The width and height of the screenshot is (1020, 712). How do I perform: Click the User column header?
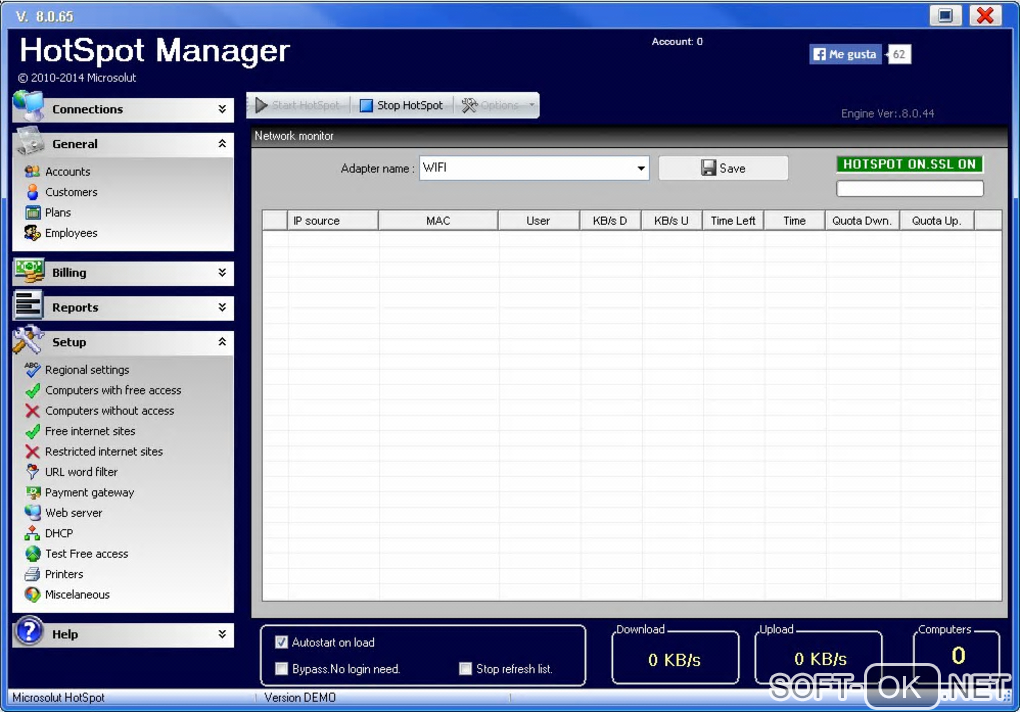(x=539, y=220)
